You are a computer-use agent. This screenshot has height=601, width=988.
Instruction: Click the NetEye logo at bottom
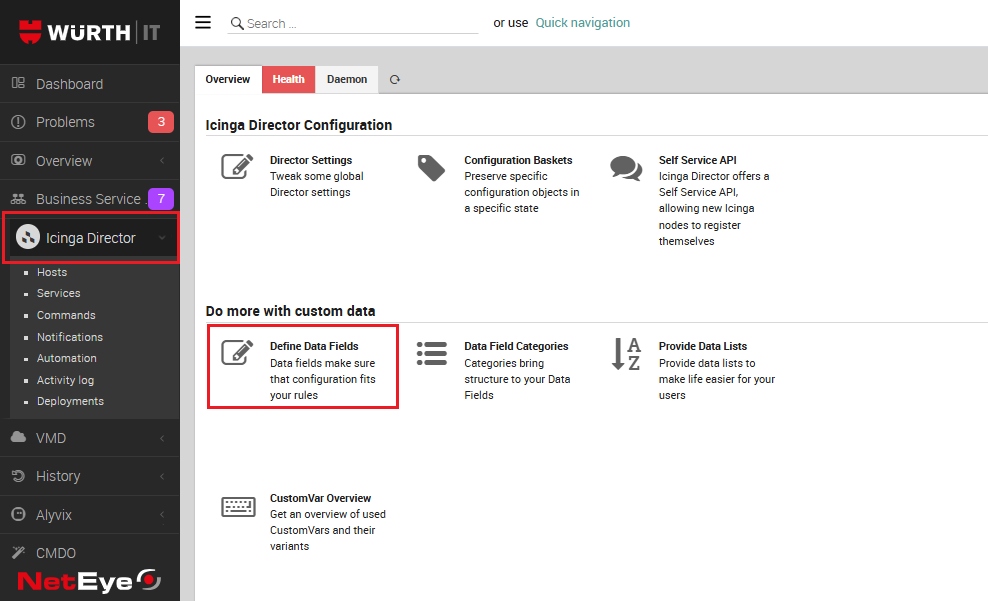[89, 581]
